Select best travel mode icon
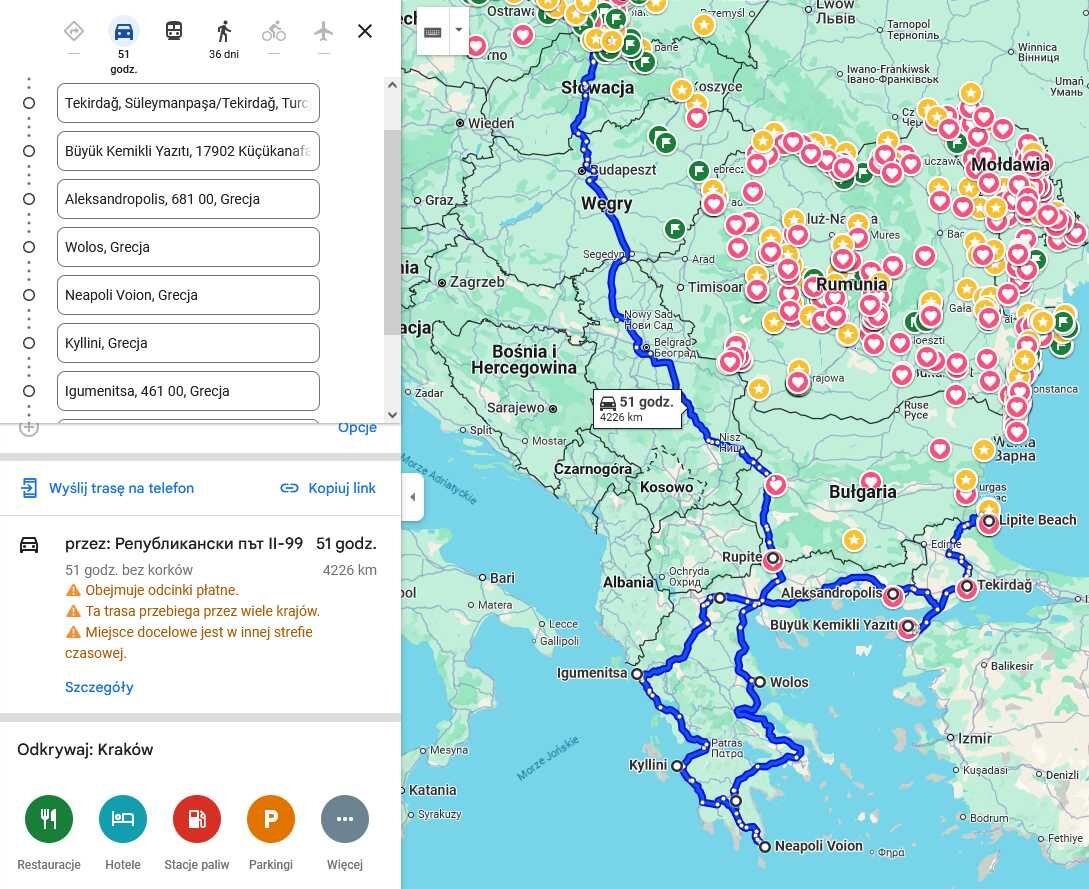 (74, 31)
